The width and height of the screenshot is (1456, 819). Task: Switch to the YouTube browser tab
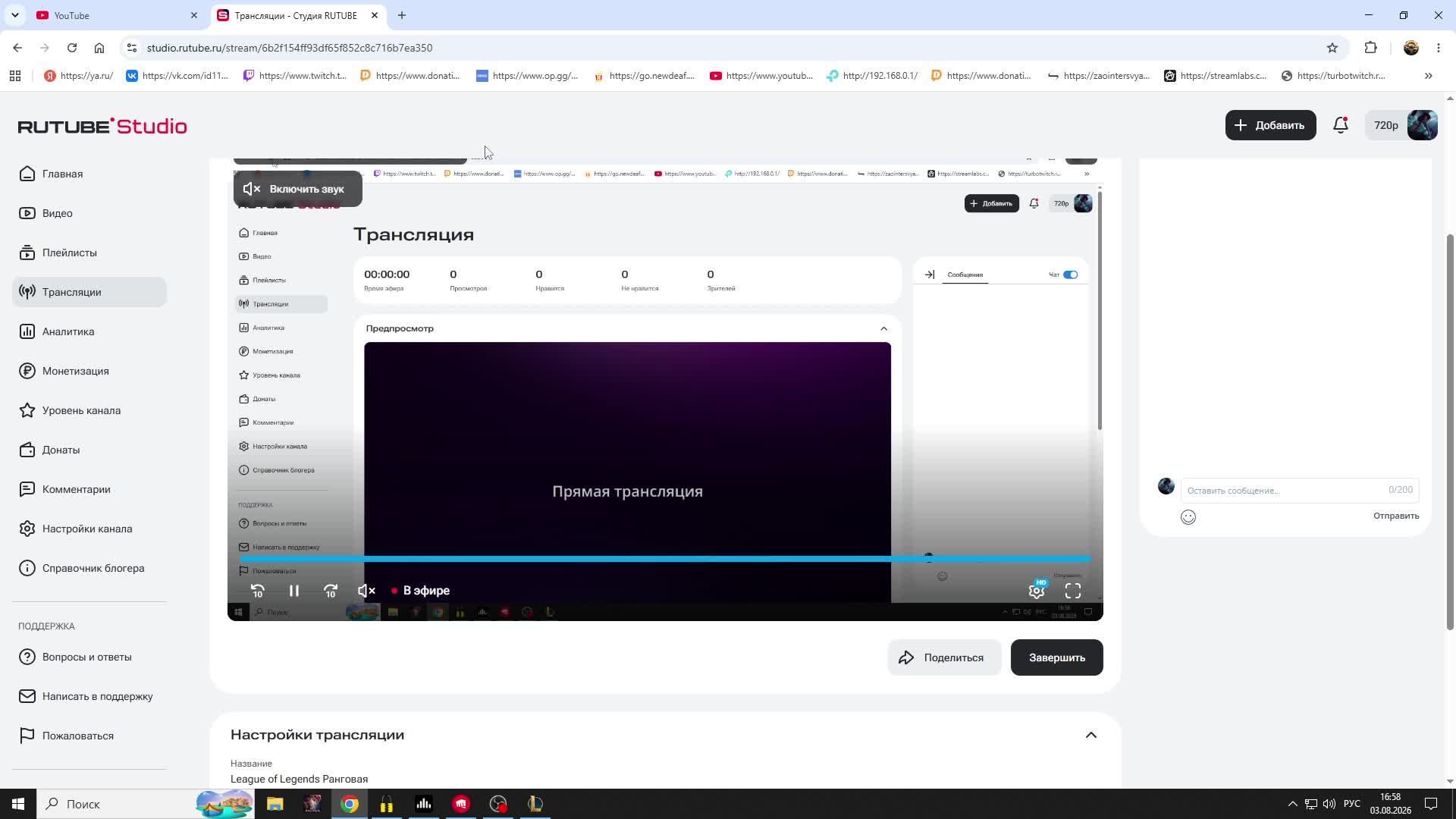tap(118, 15)
